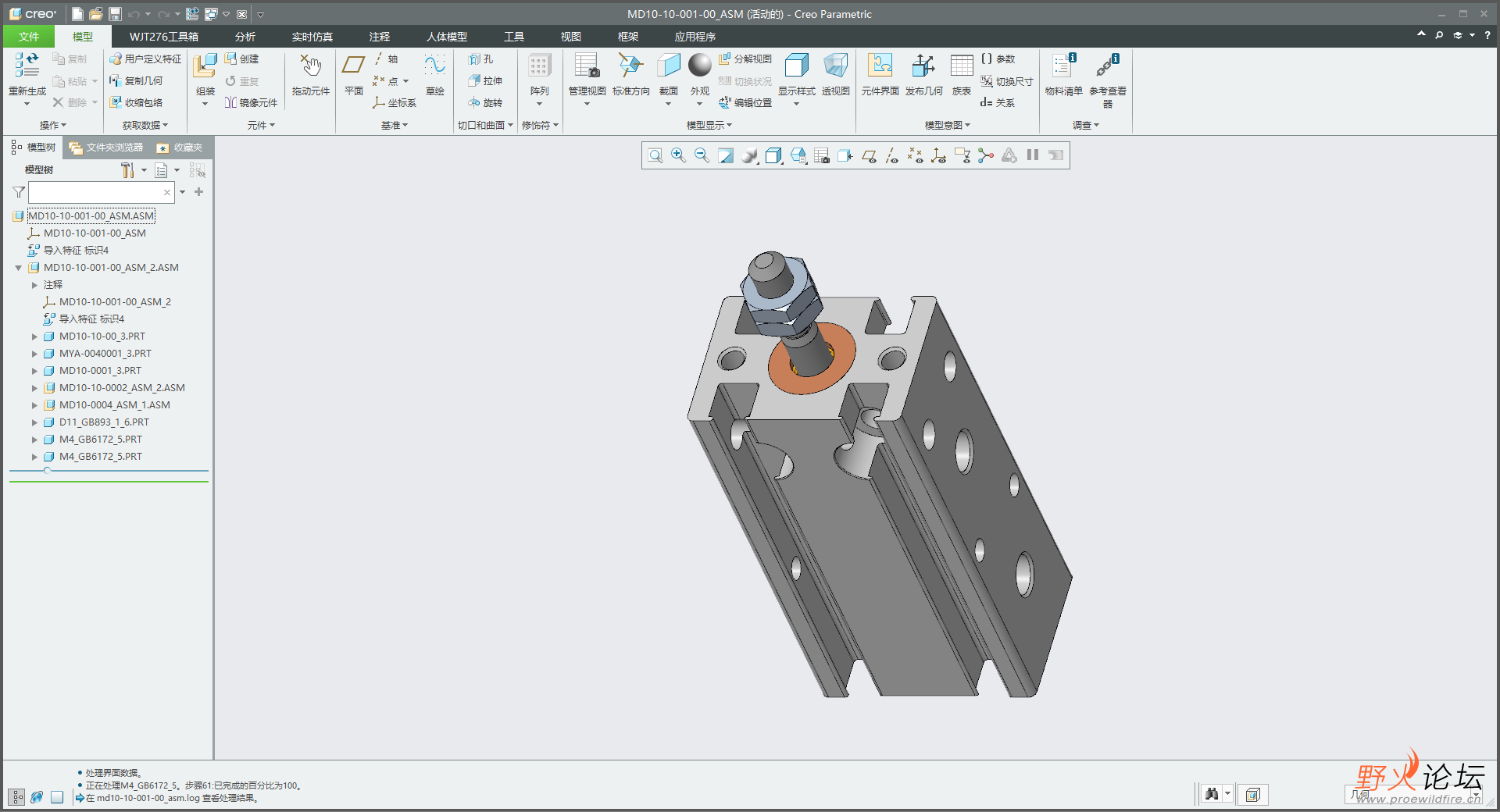Open the saved orientations icon
This screenshot has height=812, width=1500.
(798, 155)
